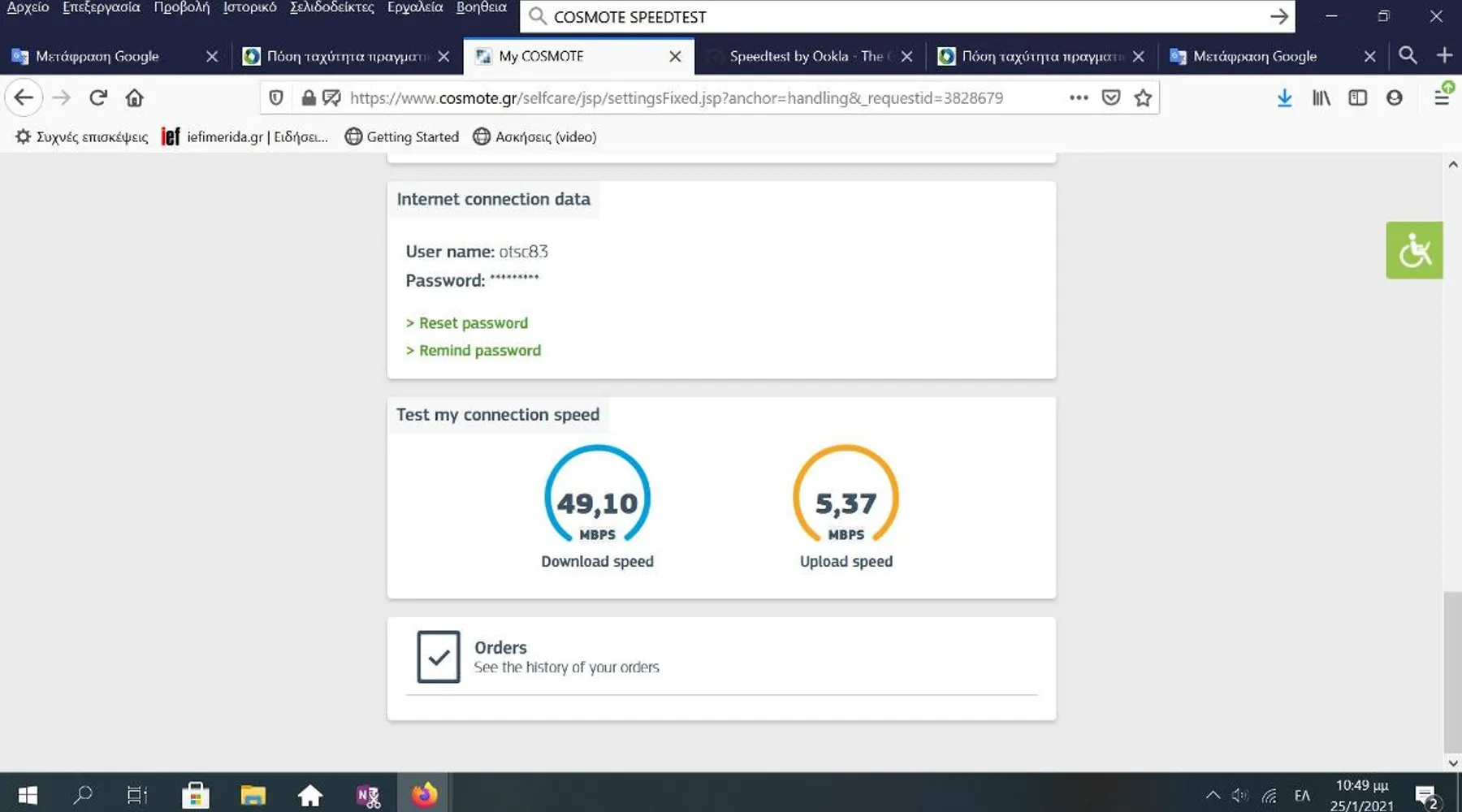The width and height of the screenshot is (1462, 812).
Task: Bookmark this page with the star icon
Action: pyautogui.click(x=1143, y=98)
